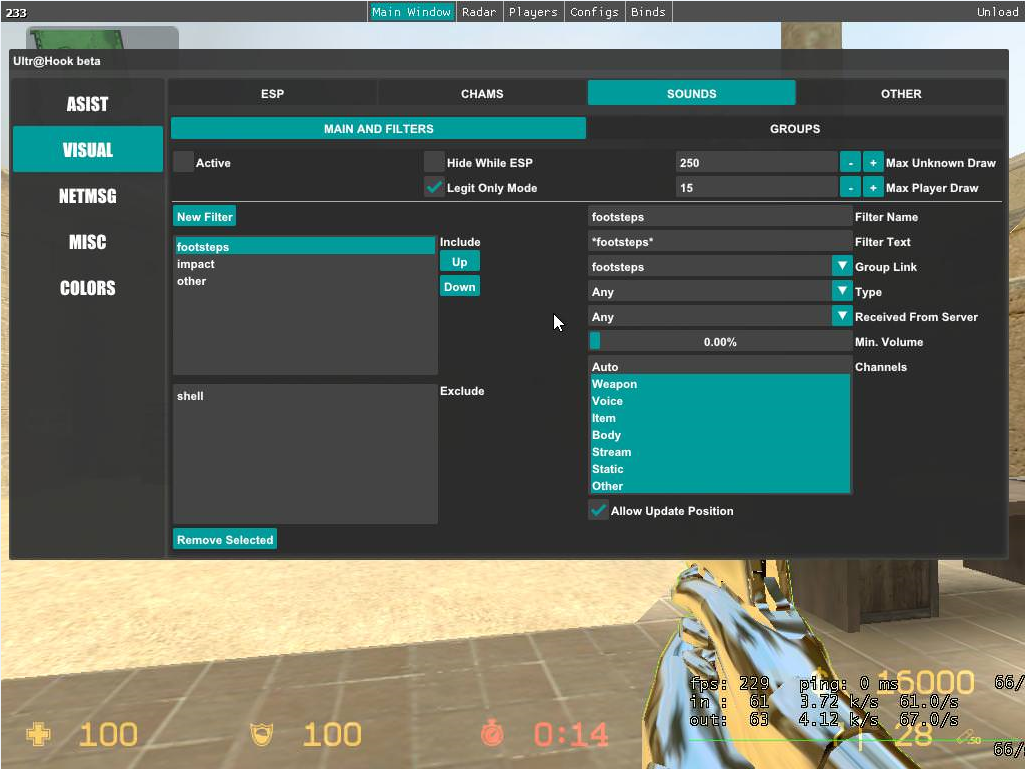
Task: Select the VISUAL section
Action: pyautogui.click(x=88, y=149)
